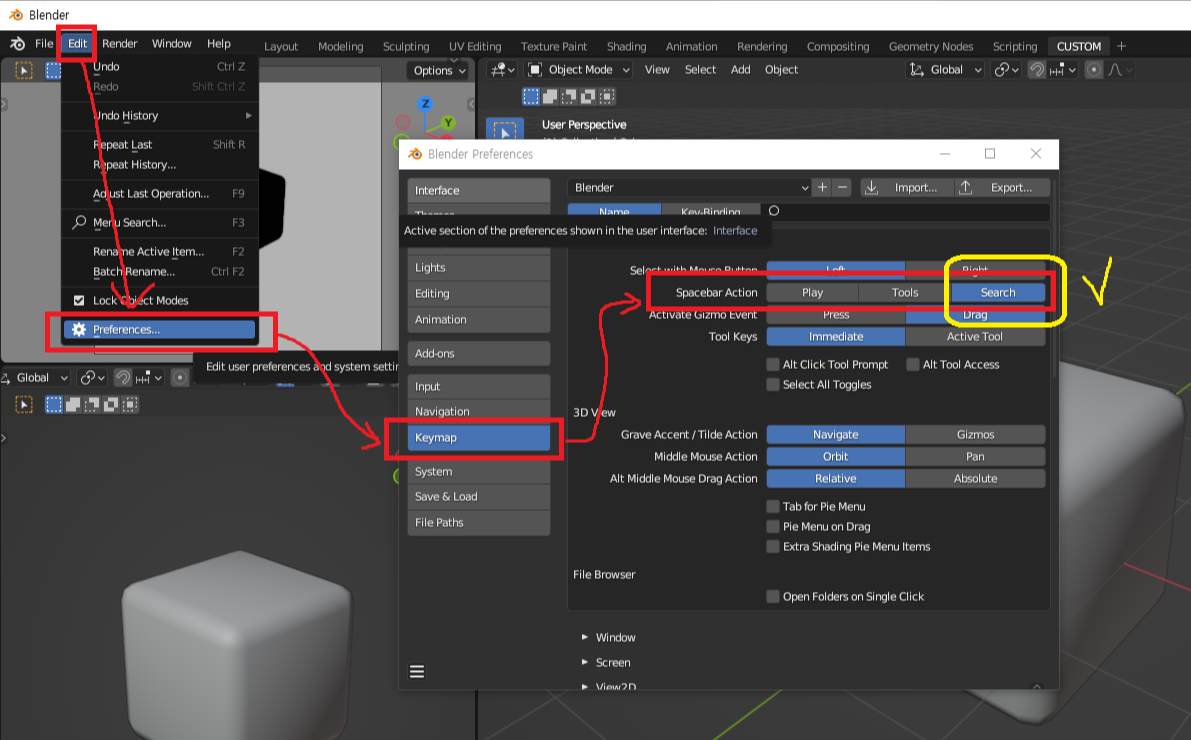Add a workspace with the plus tab
1191x740 pixels.
(x=1121, y=46)
